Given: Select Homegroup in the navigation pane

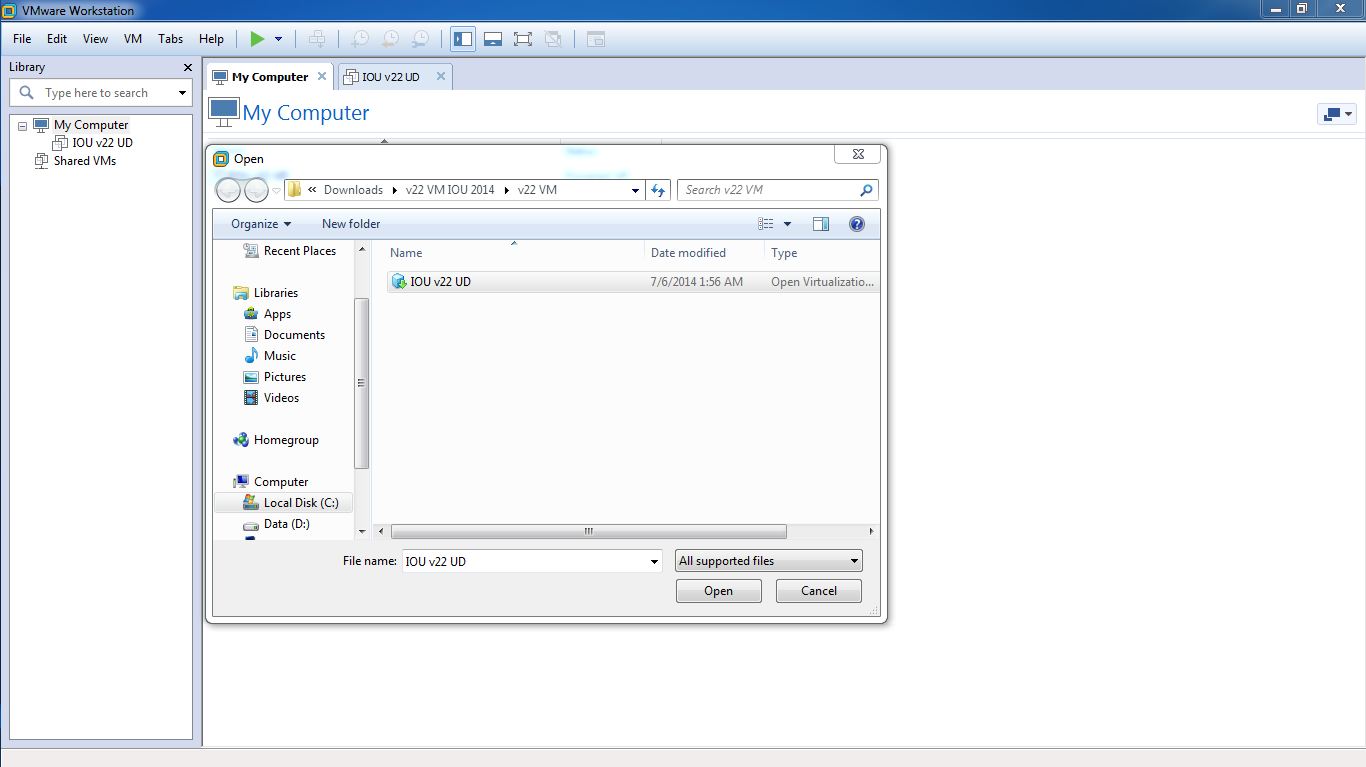Looking at the screenshot, I should pyautogui.click(x=286, y=440).
